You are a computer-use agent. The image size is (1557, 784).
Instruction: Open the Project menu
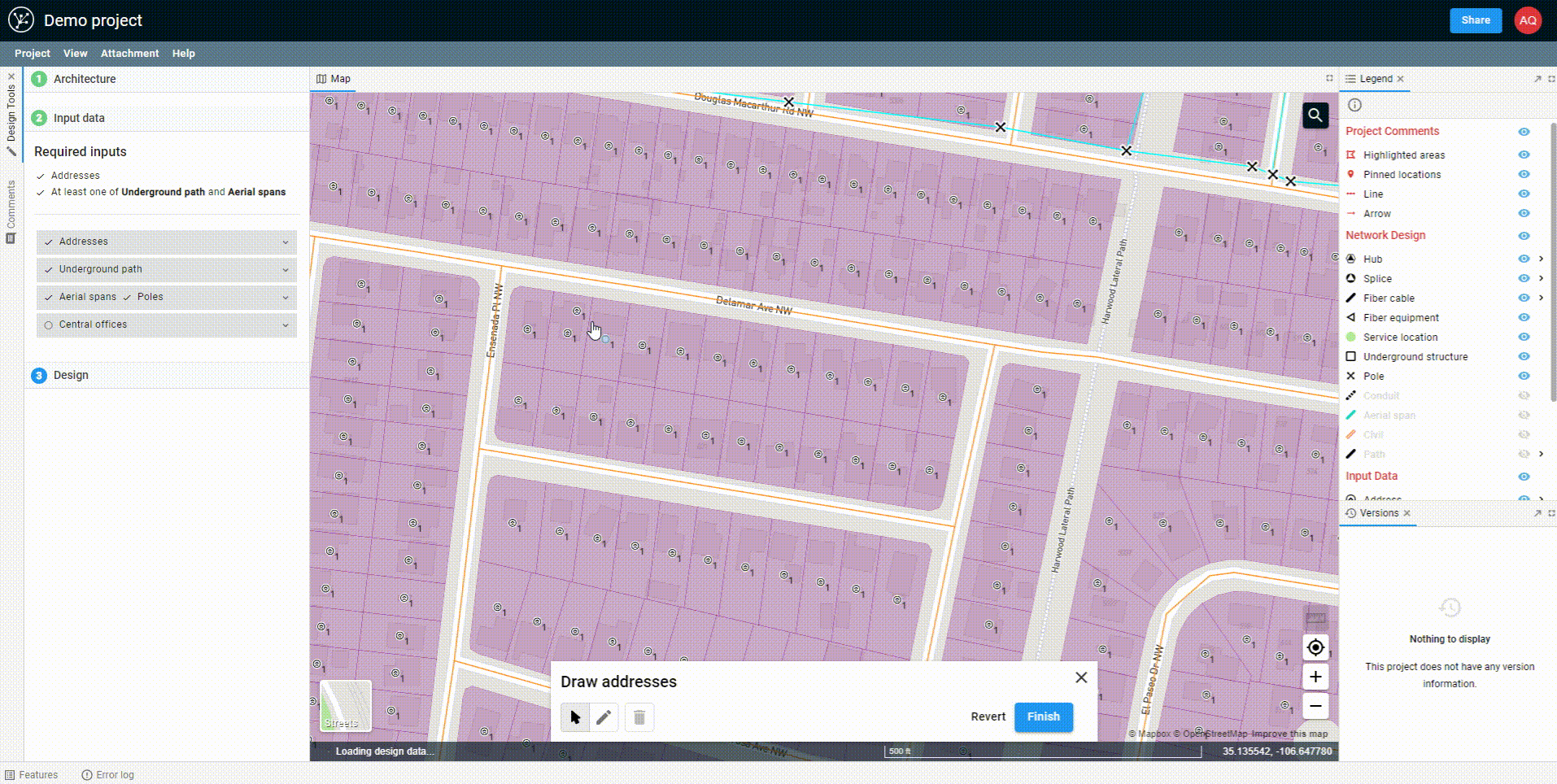coord(33,54)
